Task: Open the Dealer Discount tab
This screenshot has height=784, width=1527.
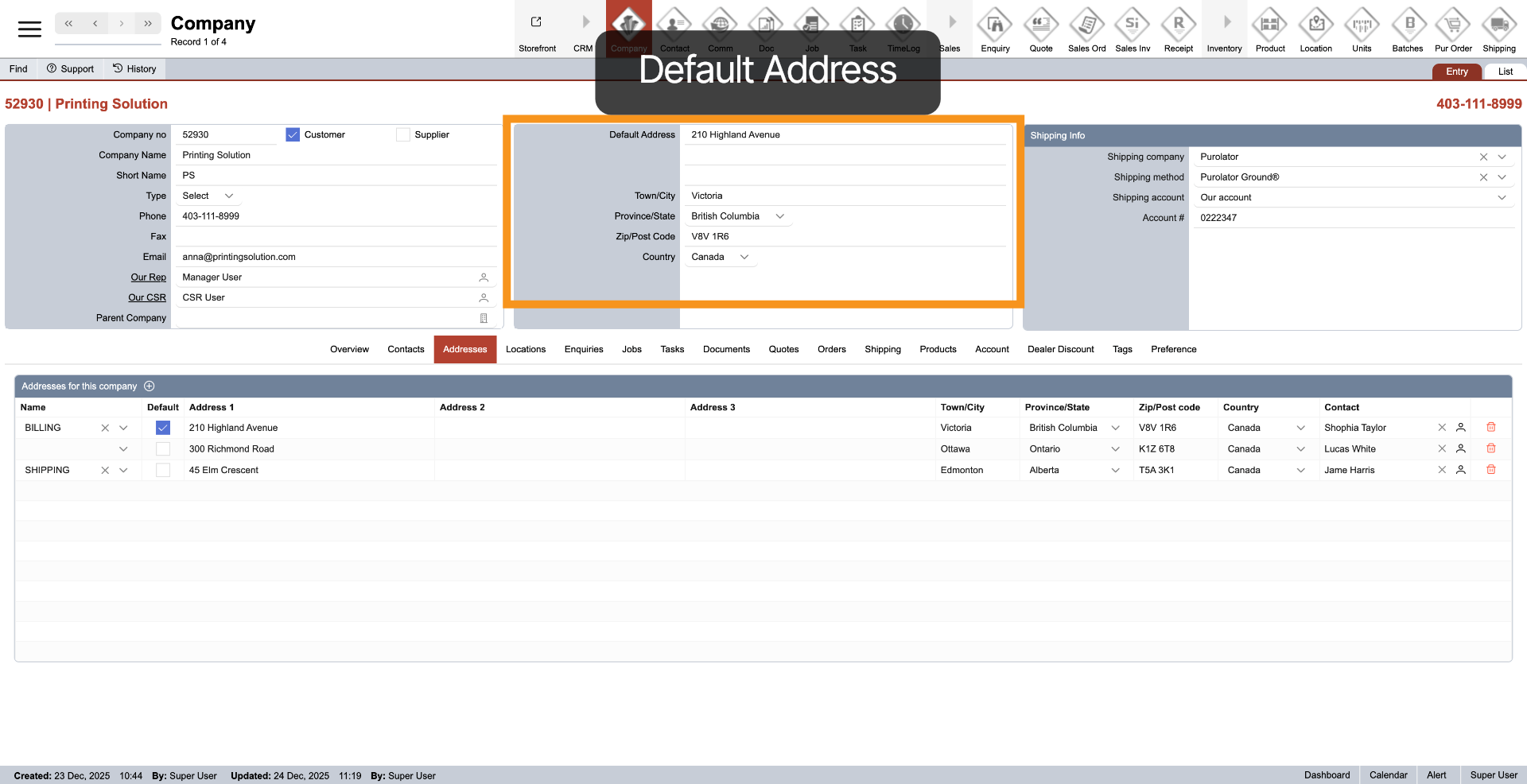Action: coord(1060,349)
